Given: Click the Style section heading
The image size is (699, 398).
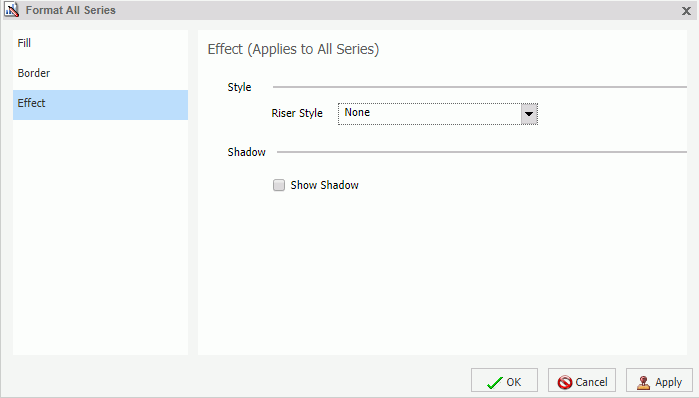Looking at the screenshot, I should point(239,87).
